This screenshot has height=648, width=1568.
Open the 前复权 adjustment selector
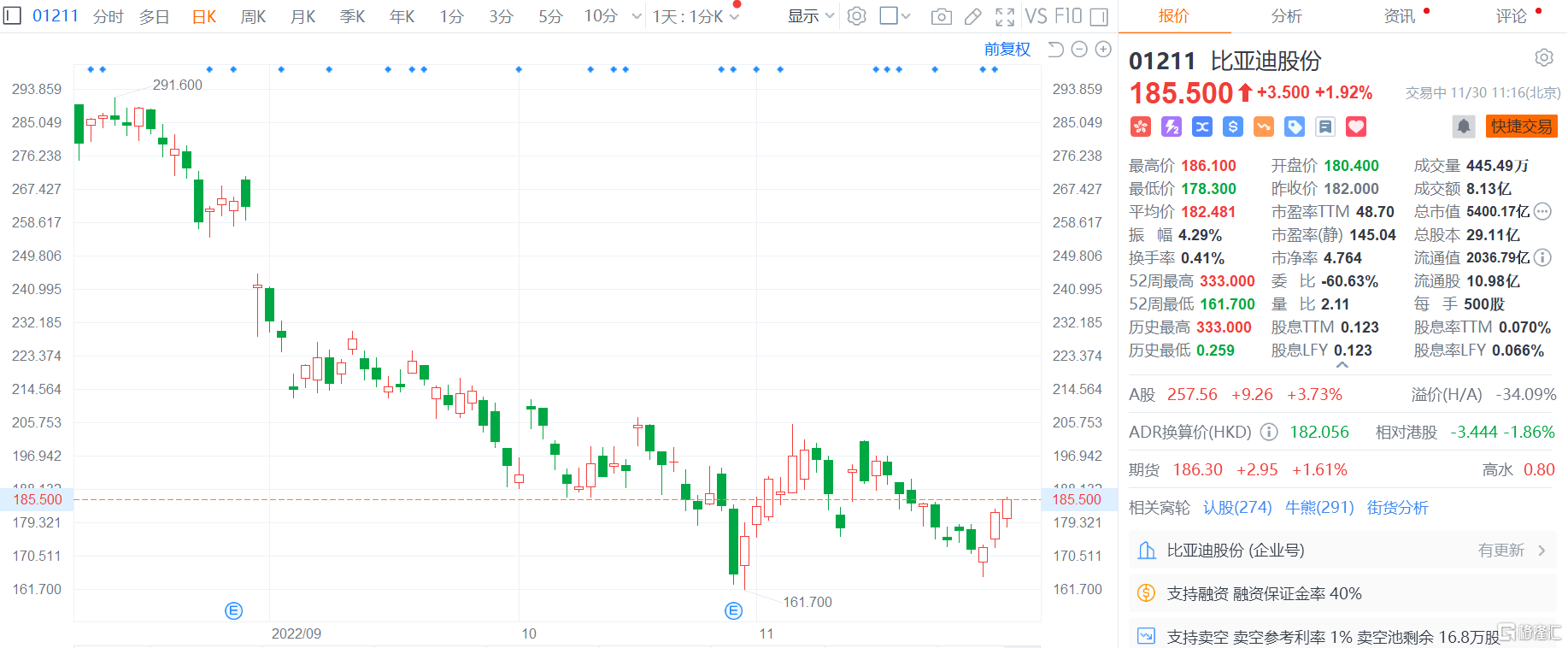point(1007,50)
